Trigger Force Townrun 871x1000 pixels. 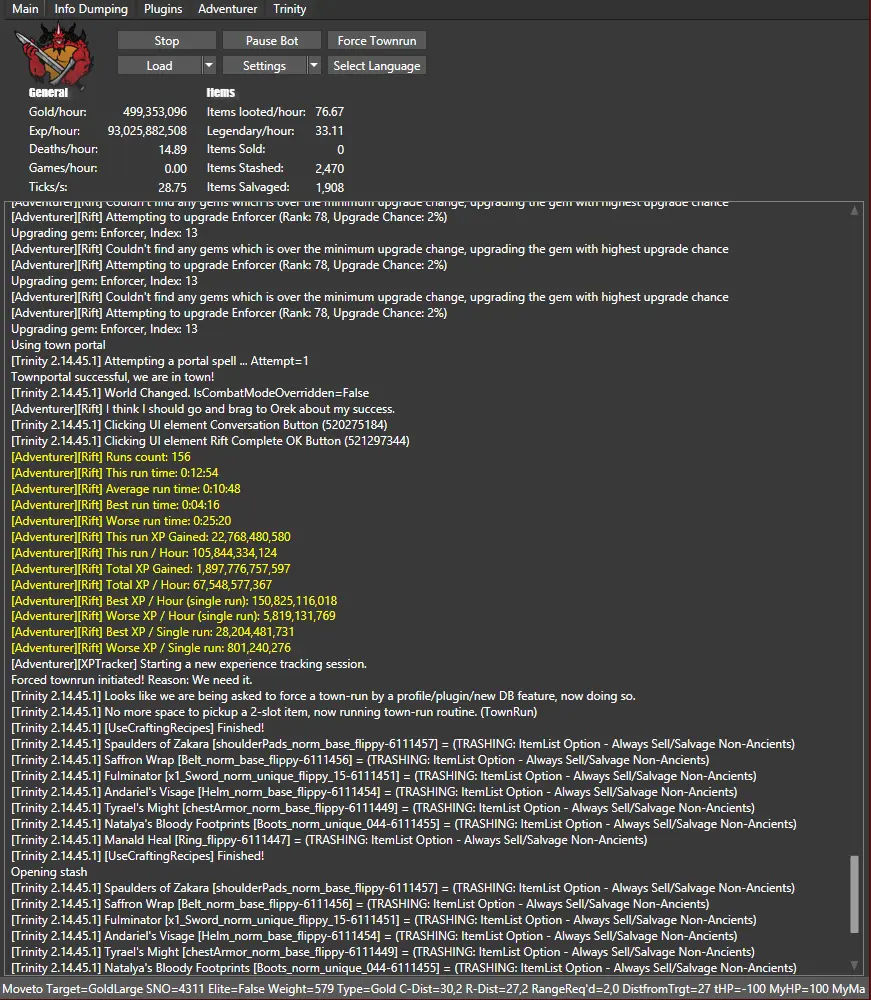click(x=377, y=41)
